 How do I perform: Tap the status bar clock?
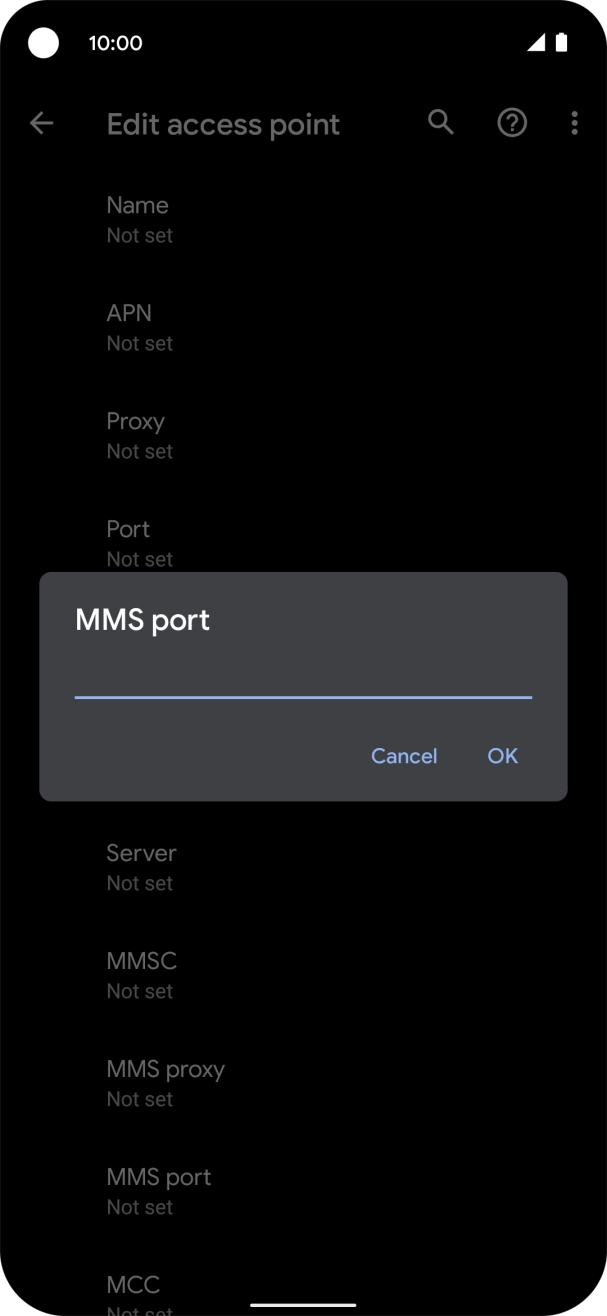115,43
